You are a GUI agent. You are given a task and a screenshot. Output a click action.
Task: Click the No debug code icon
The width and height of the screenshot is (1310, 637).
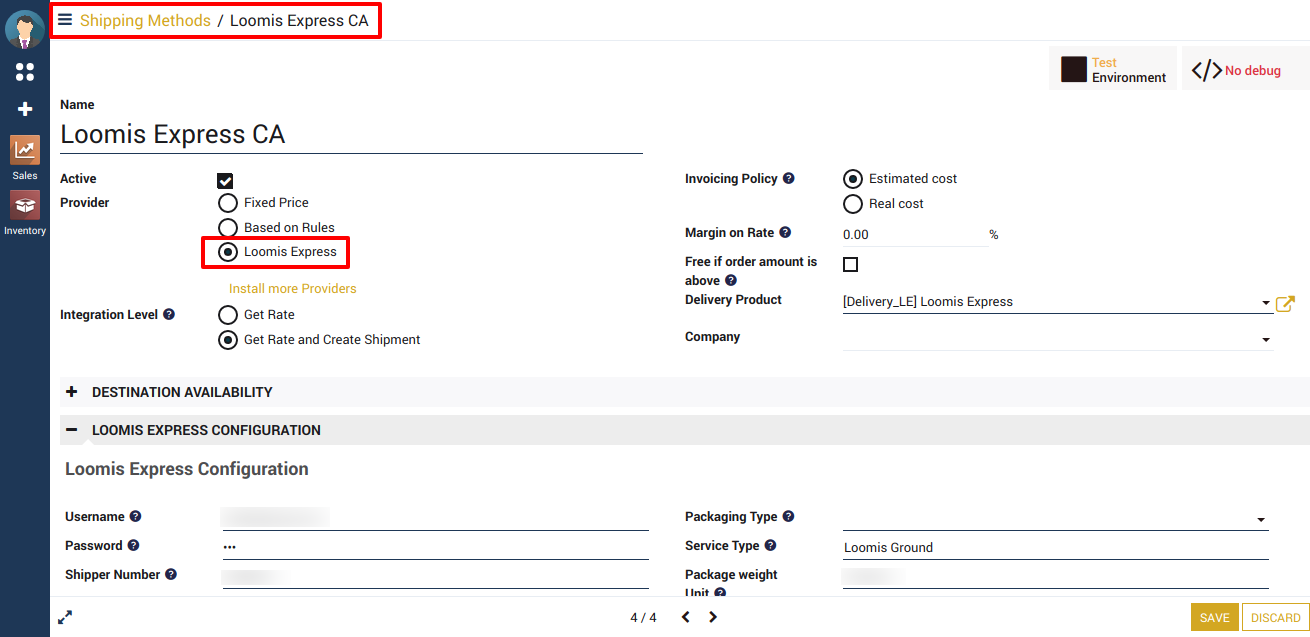[1207, 70]
